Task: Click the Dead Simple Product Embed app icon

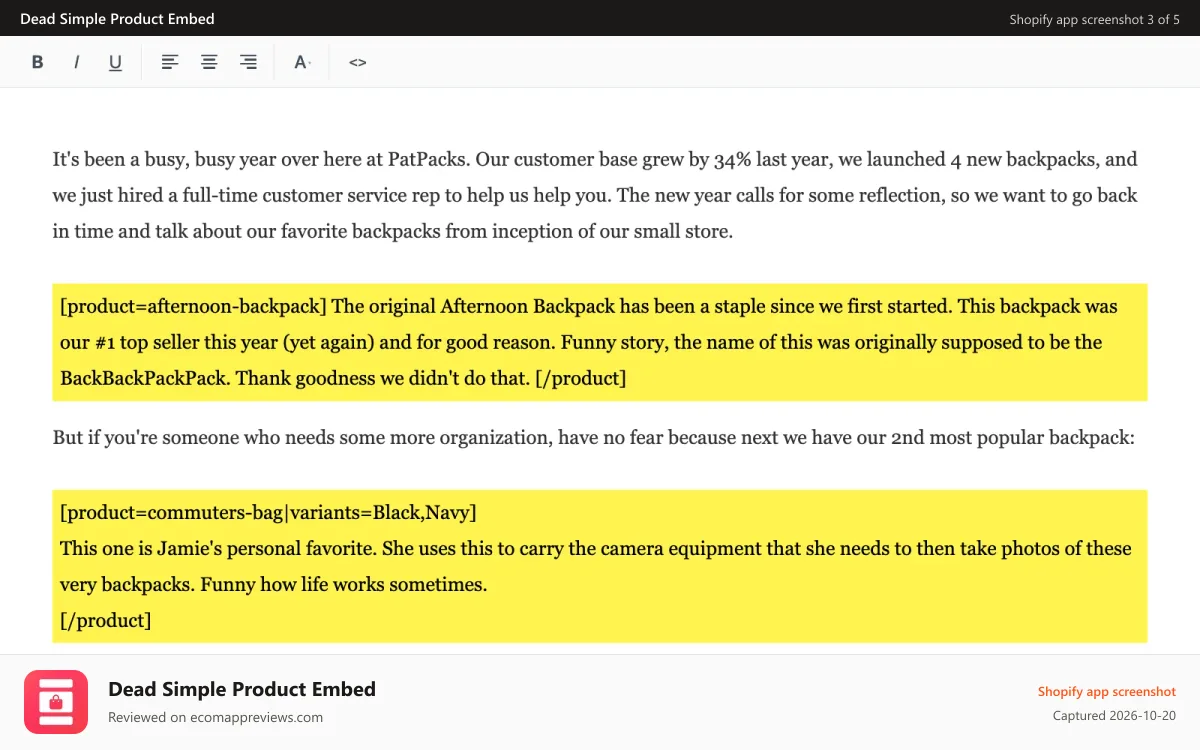Action: 56,702
